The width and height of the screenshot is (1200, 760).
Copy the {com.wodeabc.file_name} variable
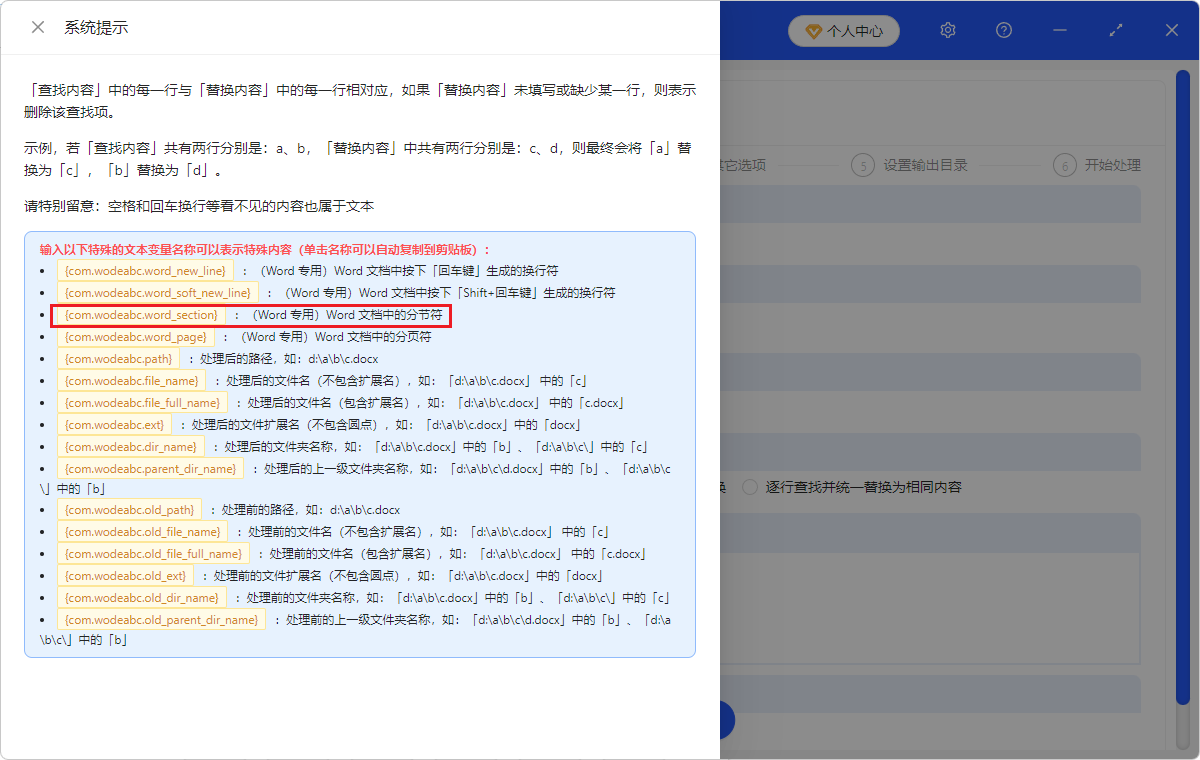(131, 381)
